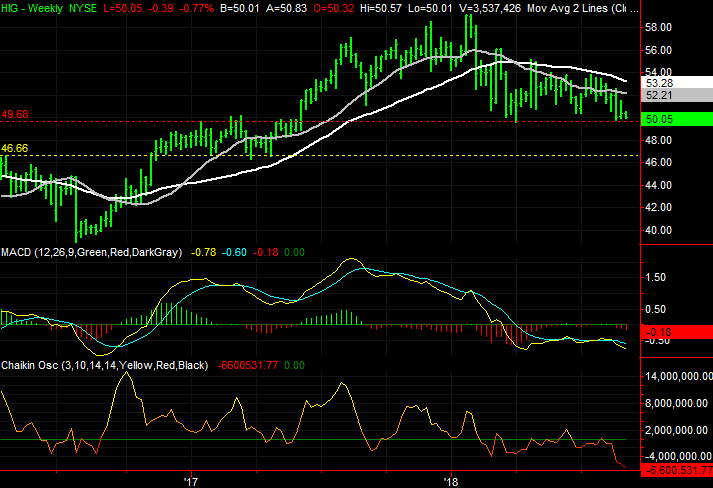Click the 58.00 price axis label
The width and height of the screenshot is (713, 488).
click(x=658, y=29)
